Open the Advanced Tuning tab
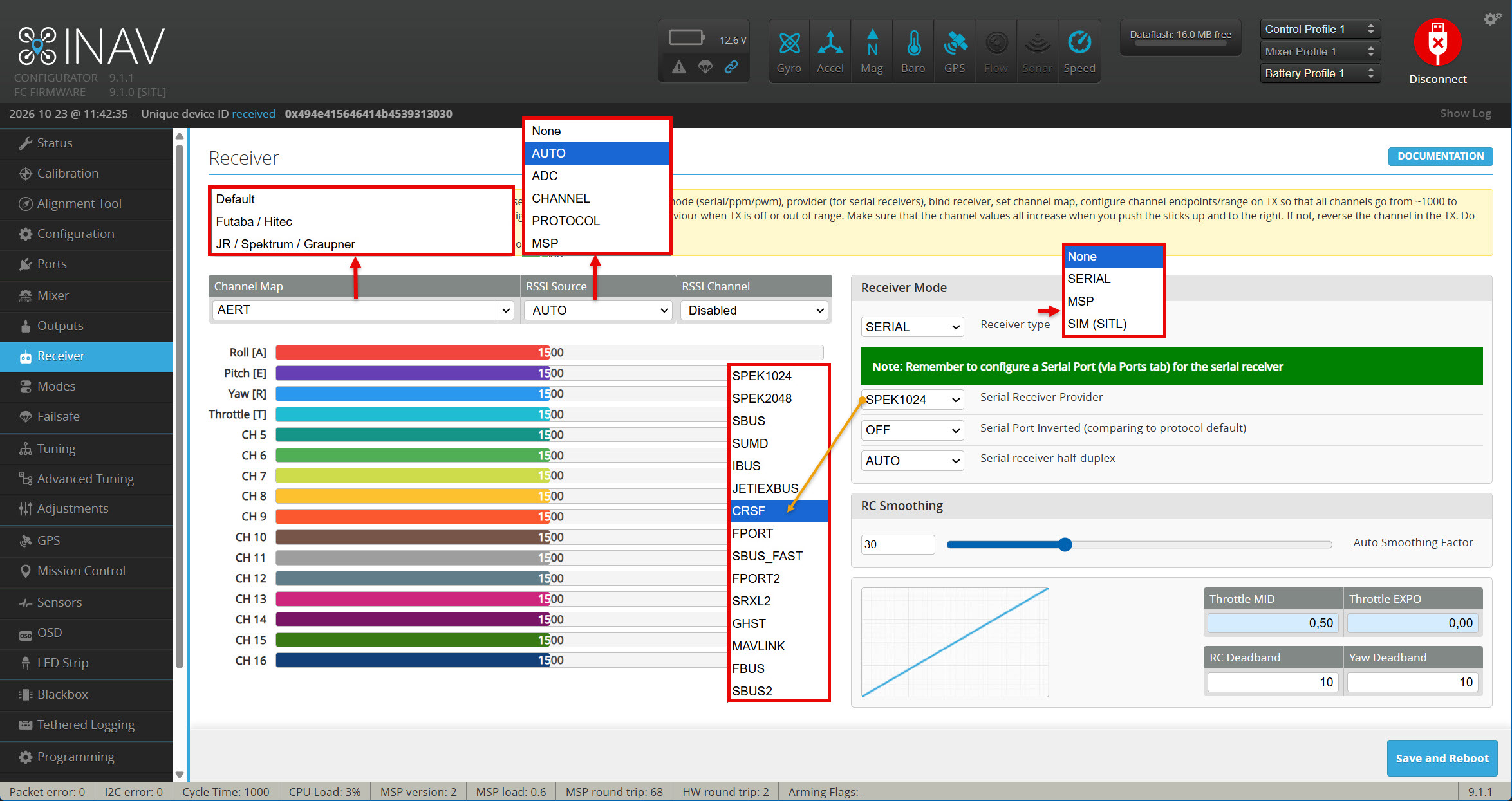 [x=86, y=479]
